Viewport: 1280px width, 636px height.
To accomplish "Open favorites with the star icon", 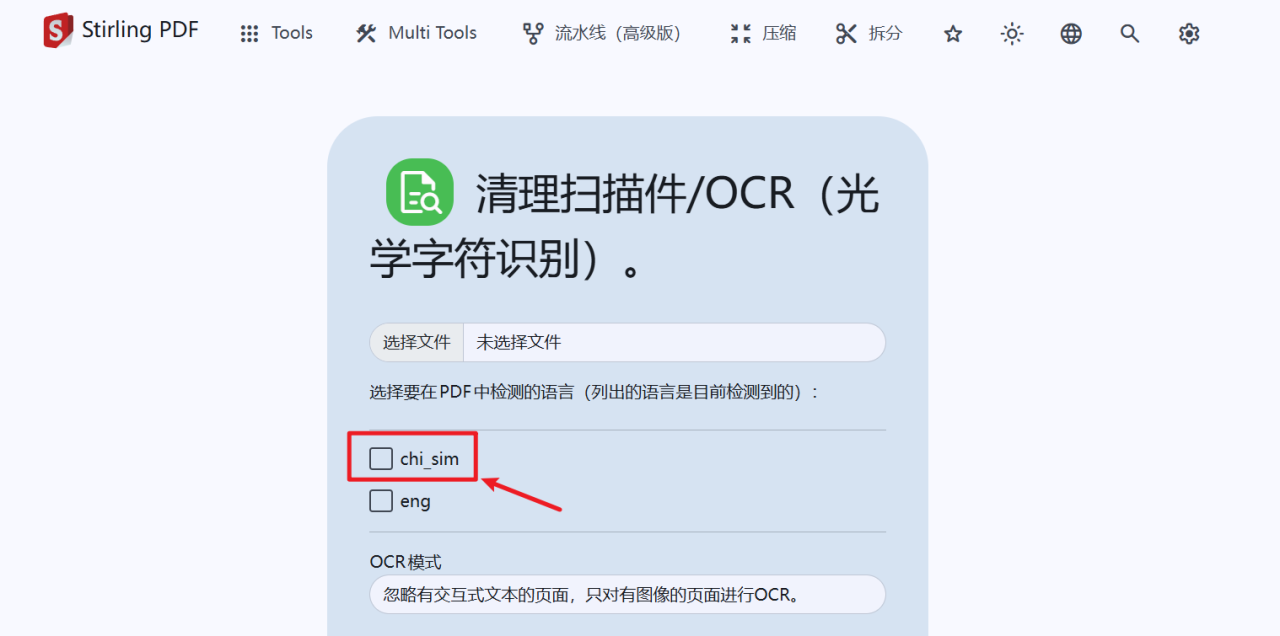I will 953,34.
